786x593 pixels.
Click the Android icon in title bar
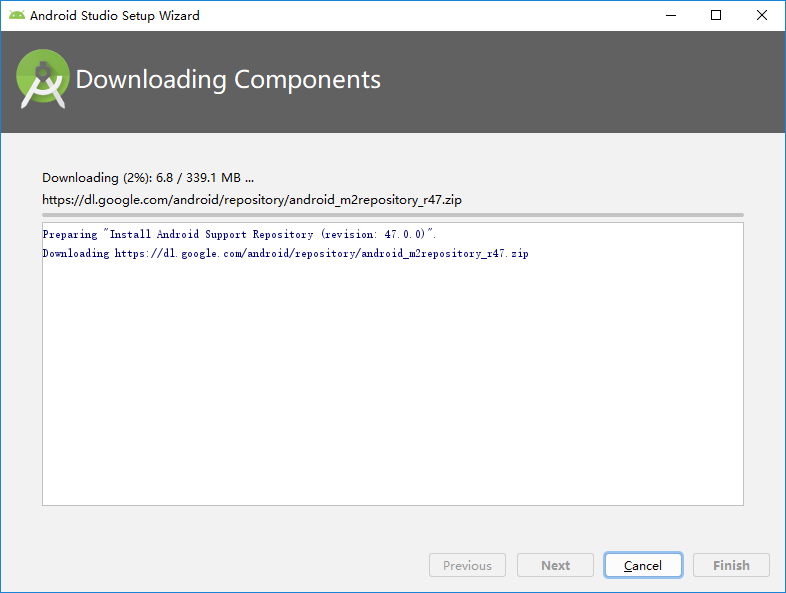[x=17, y=16]
